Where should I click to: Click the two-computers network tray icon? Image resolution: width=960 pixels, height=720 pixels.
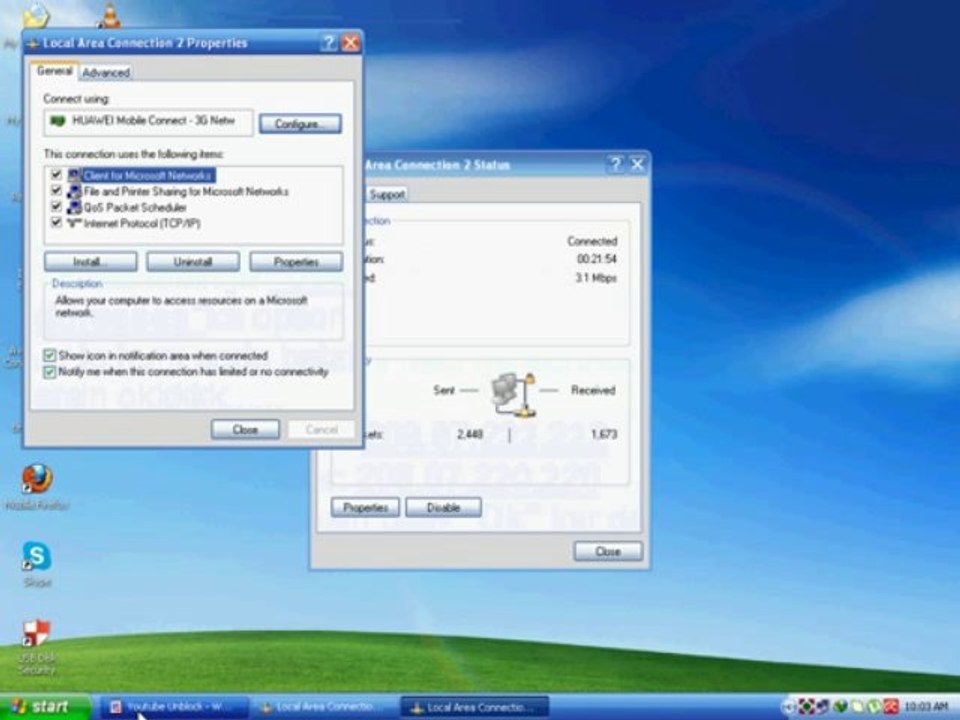(823, 707)
